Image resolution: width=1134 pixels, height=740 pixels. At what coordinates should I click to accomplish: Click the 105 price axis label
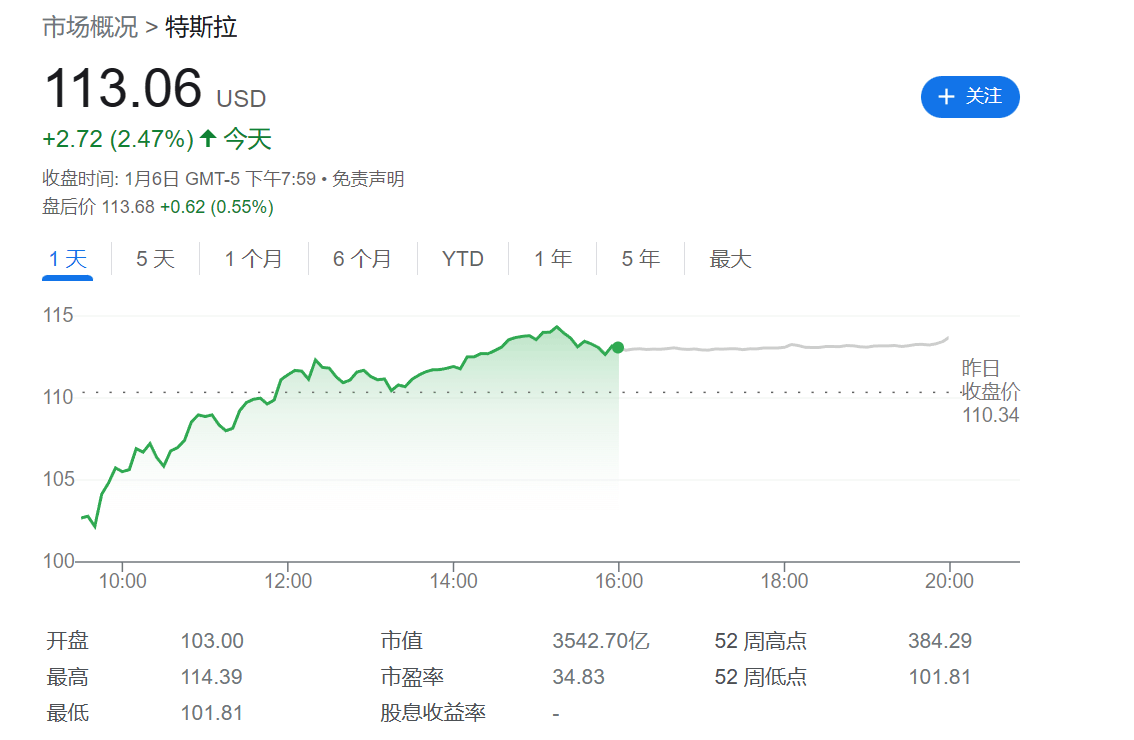tap(59, 479)
